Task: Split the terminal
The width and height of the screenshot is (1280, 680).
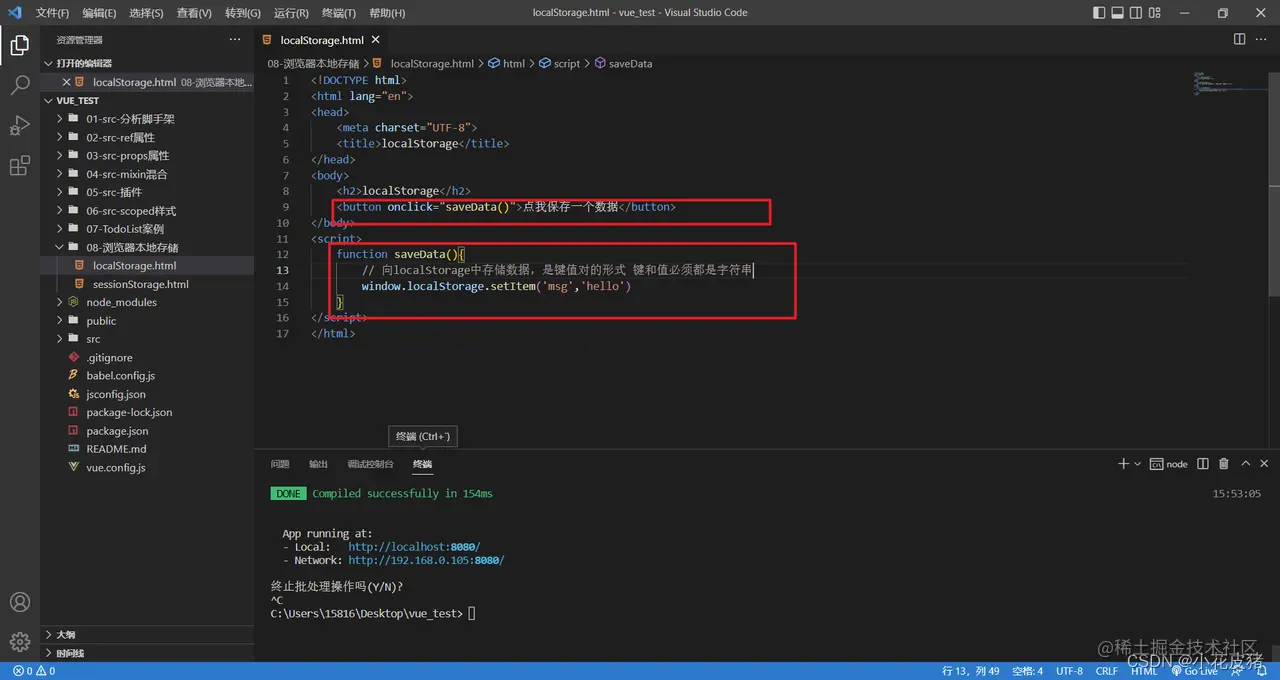Action: [x=1201, y=464]
